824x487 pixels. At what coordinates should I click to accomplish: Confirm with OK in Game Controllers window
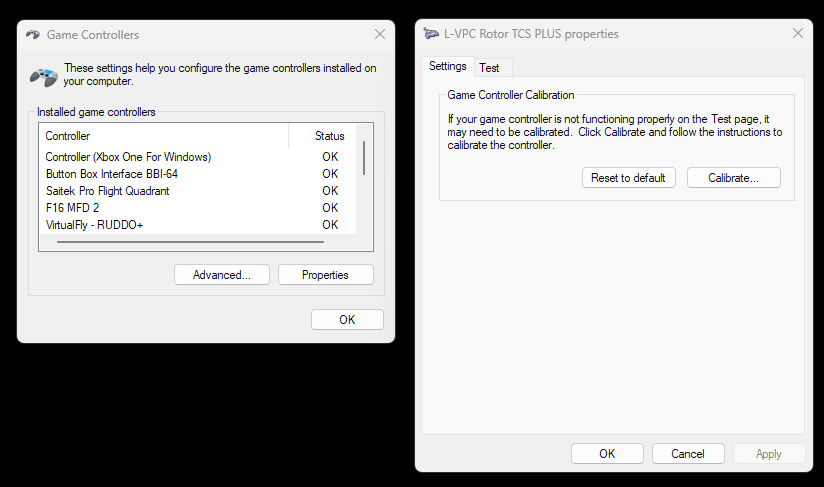(347, 319)
